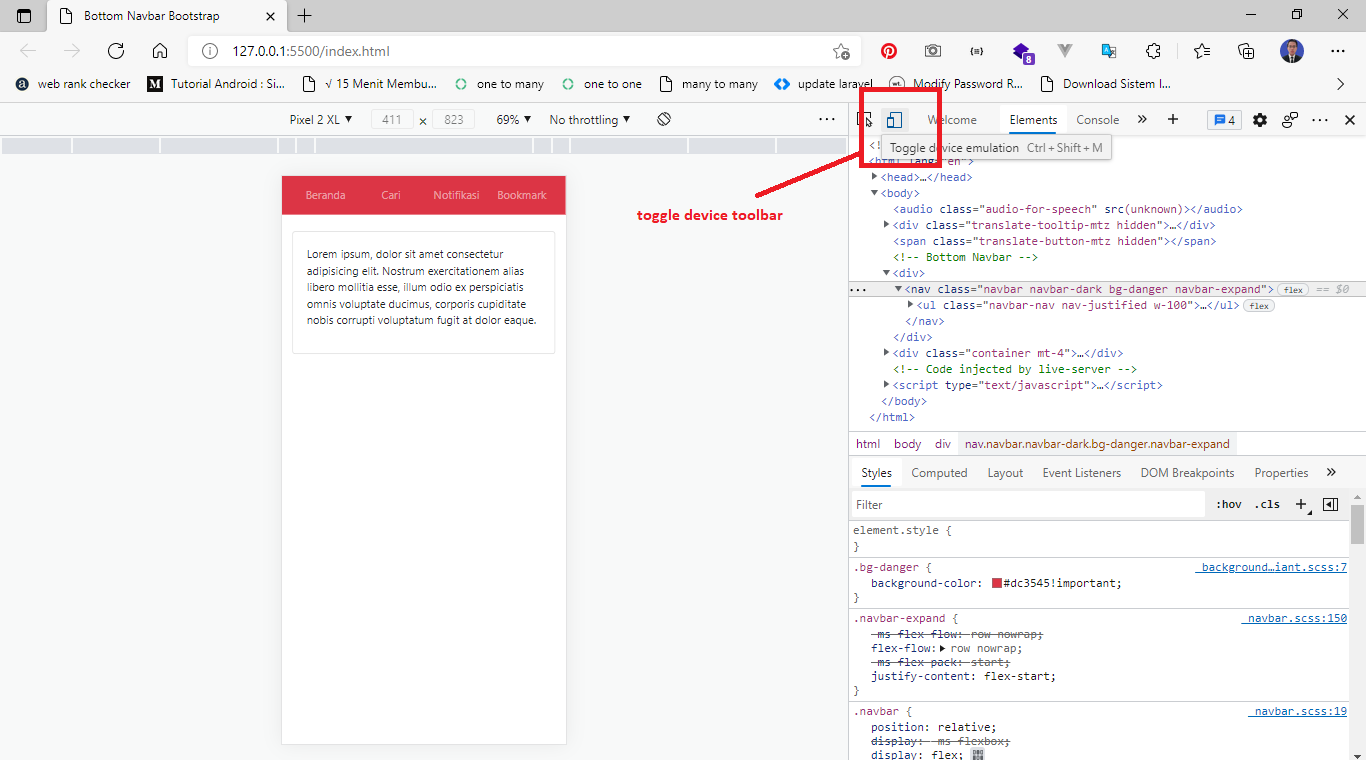This screenshot has width=1366, height=760.
Task: Open the Collections icon
Action: pos(1246,51)
